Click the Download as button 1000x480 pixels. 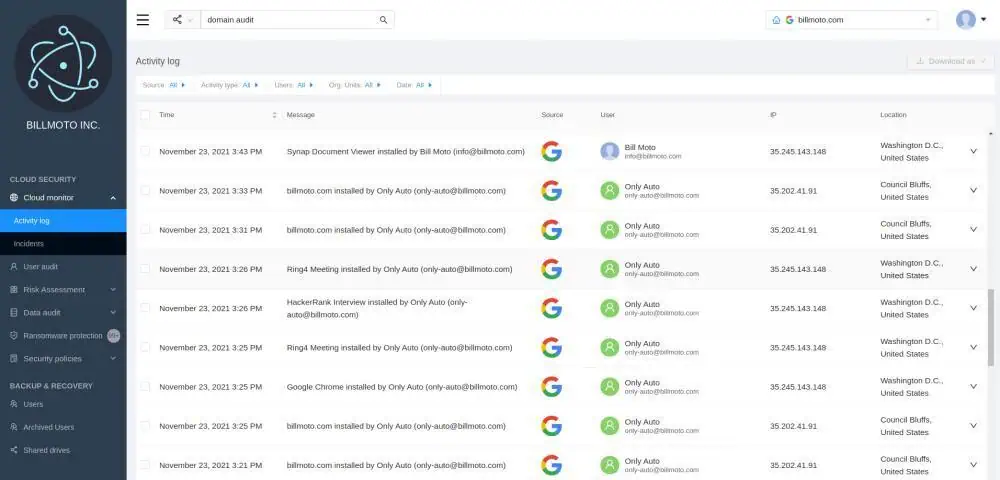pyautogui.click(x=950, y=61)
